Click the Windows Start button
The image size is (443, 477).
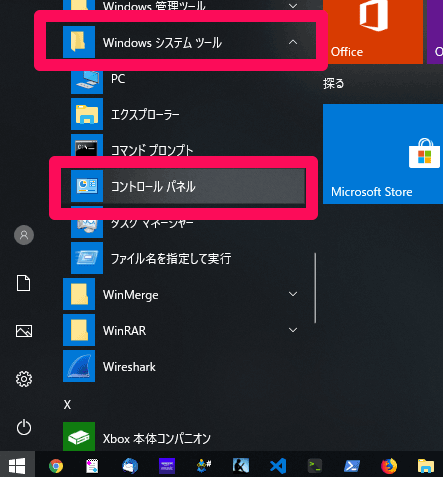[x=17, y=465]
